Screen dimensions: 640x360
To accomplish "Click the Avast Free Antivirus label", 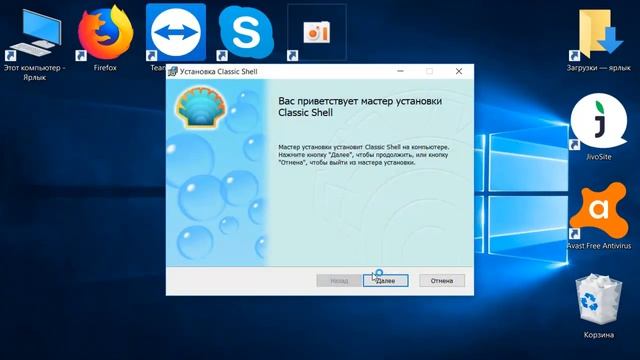I will tap(598, 246).
